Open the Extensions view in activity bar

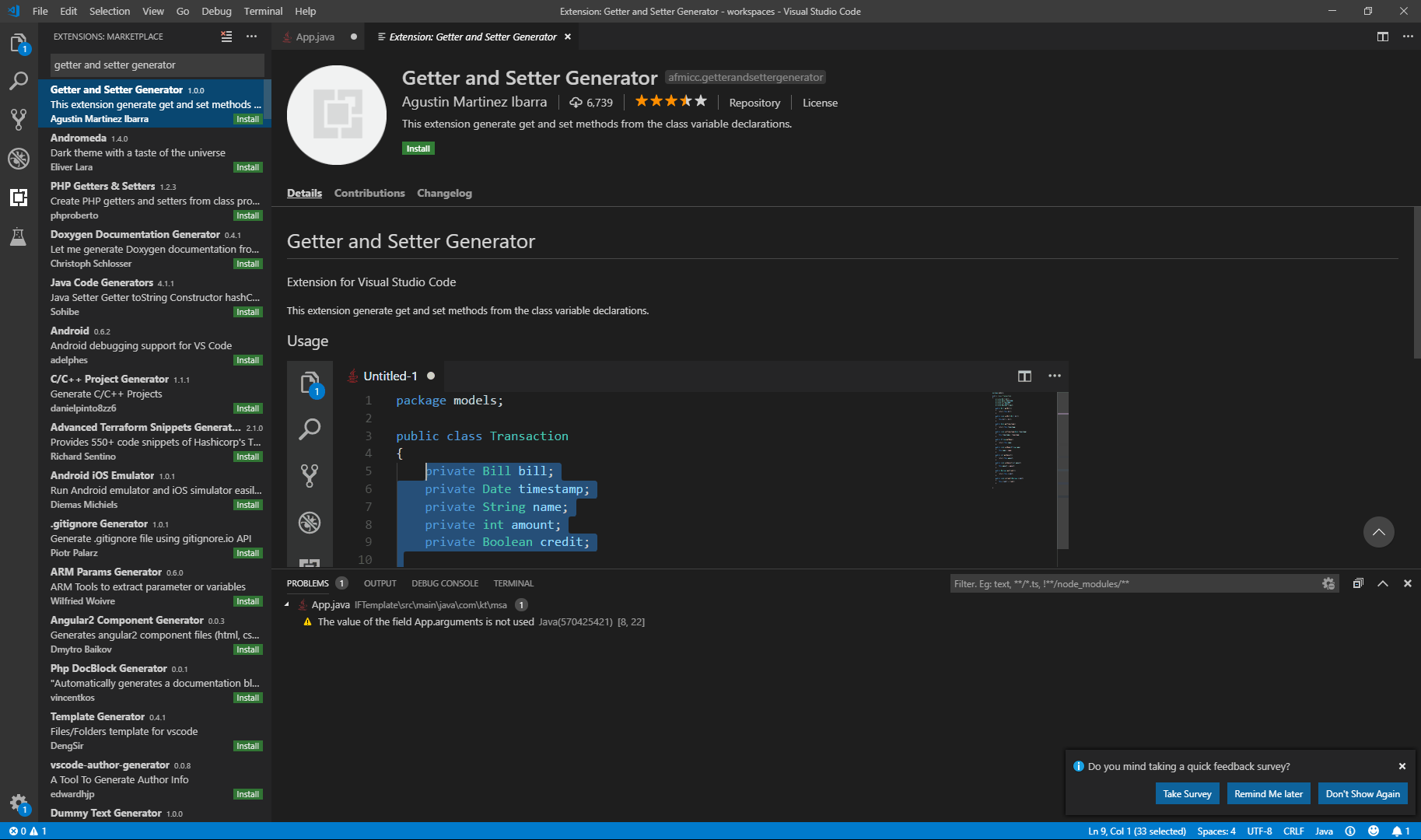point(19,197)
